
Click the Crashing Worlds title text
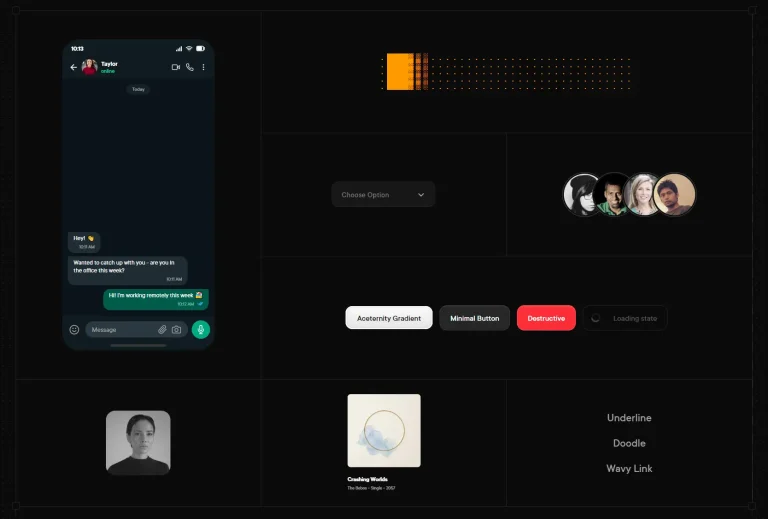367,479
